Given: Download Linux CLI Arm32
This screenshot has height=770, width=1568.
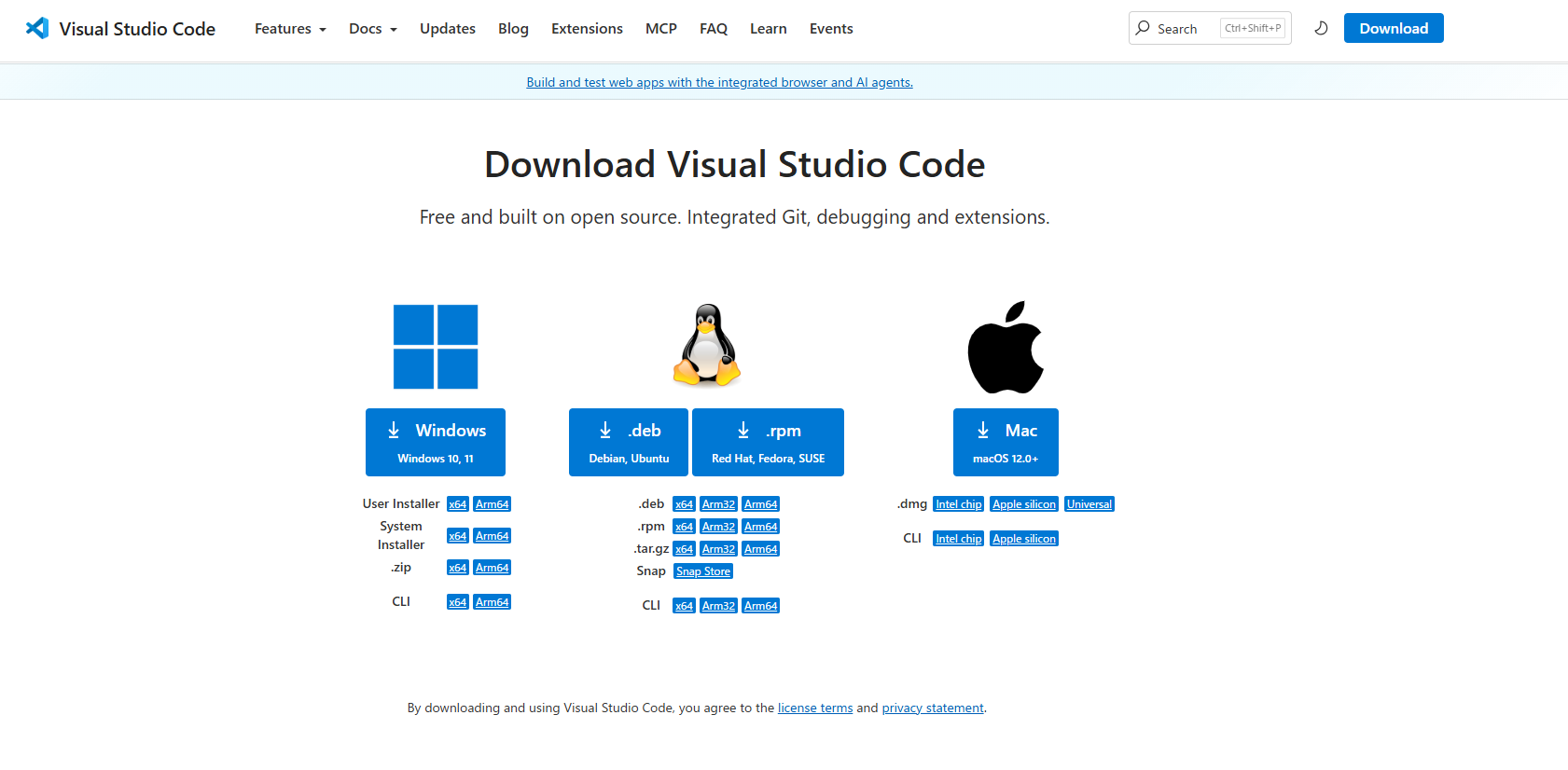Looking at the screenshot, I should [x=718, y=606].
